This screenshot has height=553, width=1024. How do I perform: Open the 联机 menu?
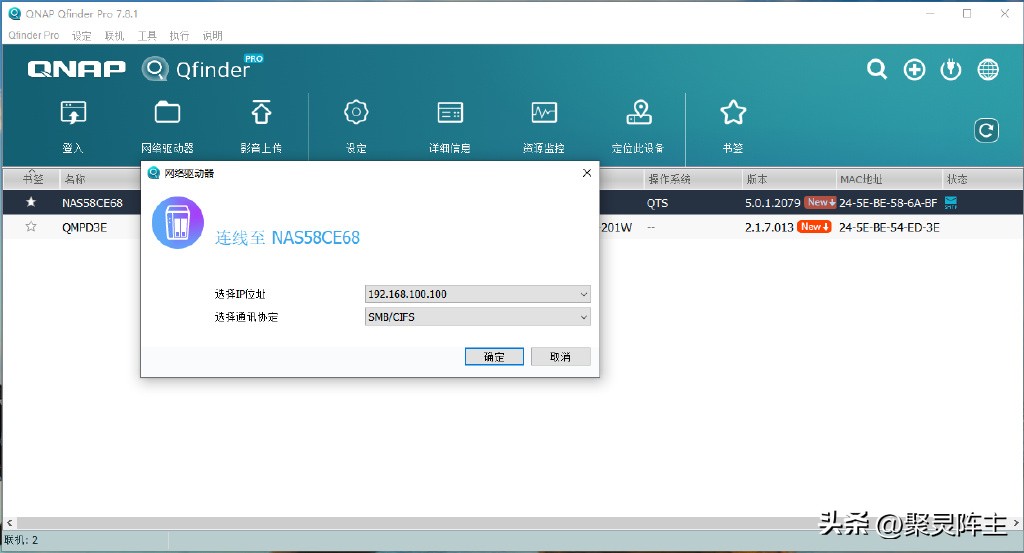[x=114, y=35]
